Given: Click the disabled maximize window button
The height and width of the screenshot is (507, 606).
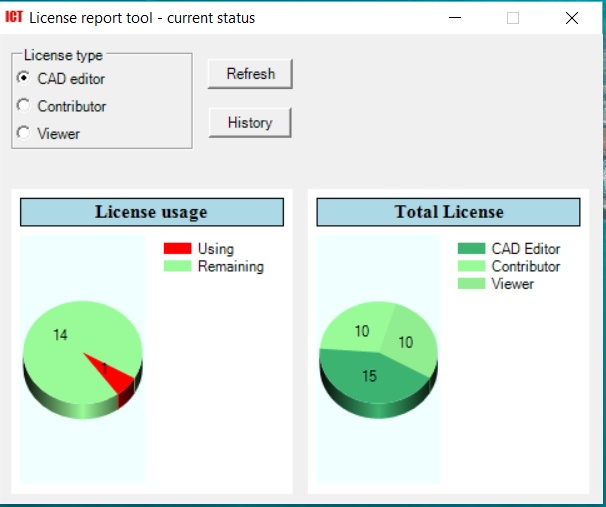Looking at the screenshot, I should coord(513,18).
